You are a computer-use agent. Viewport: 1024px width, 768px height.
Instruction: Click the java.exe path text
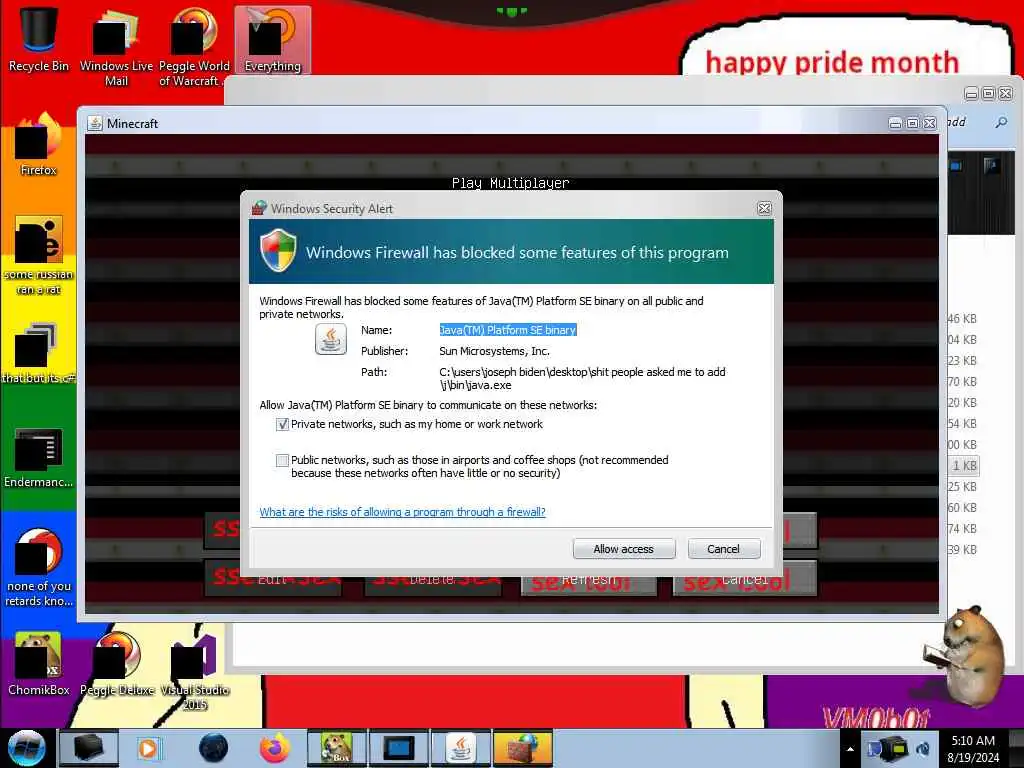point(582,378)
